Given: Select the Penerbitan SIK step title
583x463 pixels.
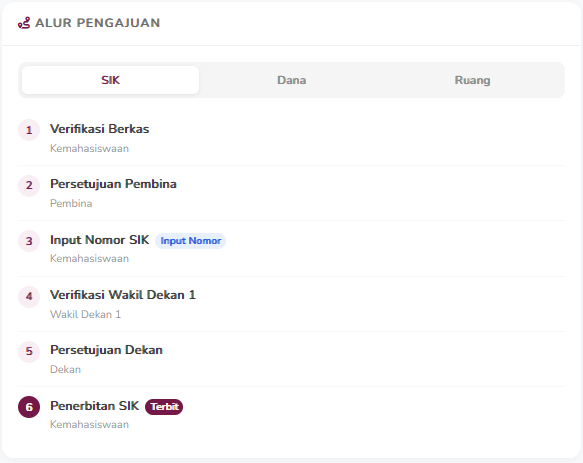Looking at the screenshot, I should click(94, 406).
